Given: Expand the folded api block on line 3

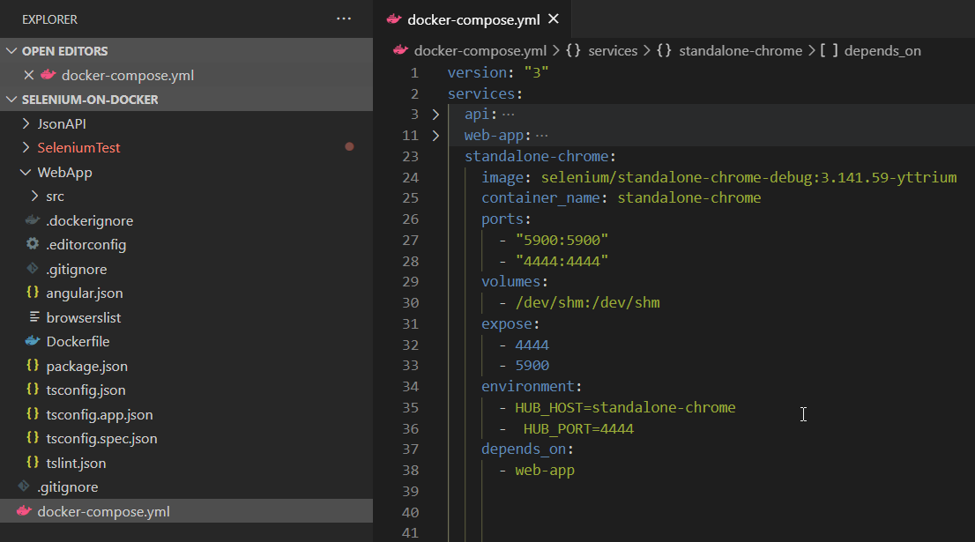Looking at the screenshot, I should (x=436, y=114).
